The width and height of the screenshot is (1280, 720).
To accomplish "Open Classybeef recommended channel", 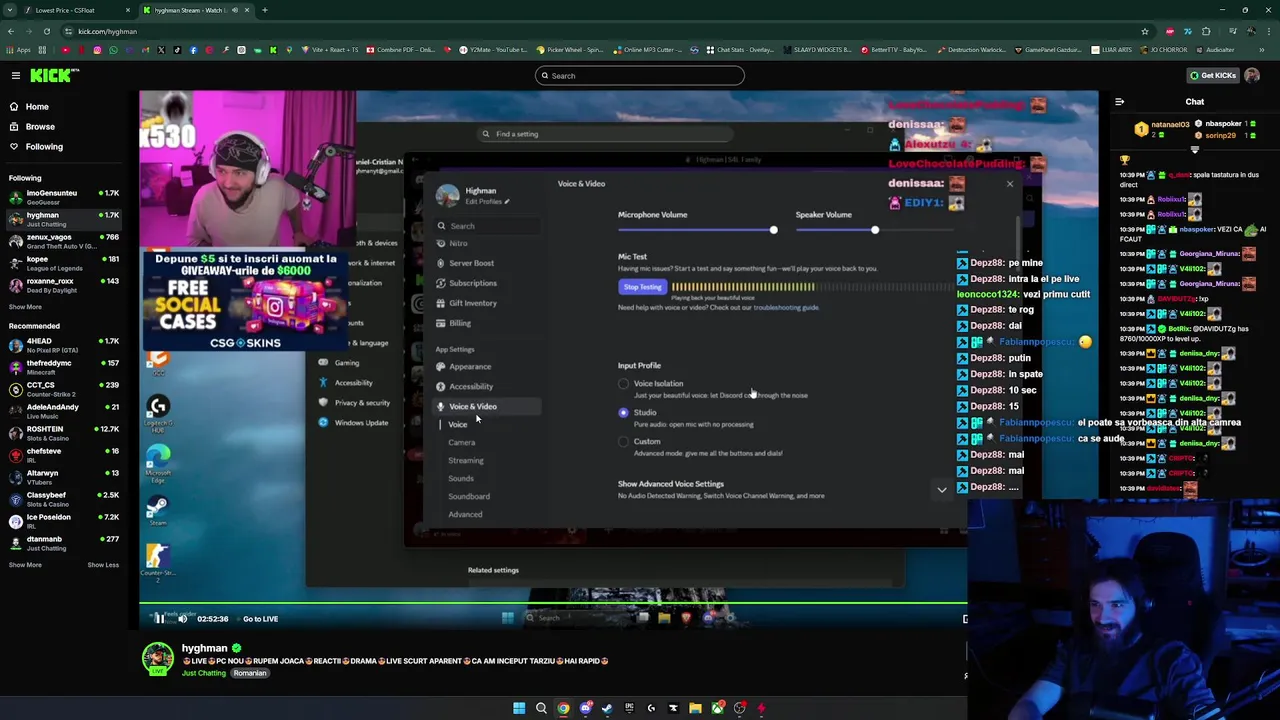I will tap(65, 499).
